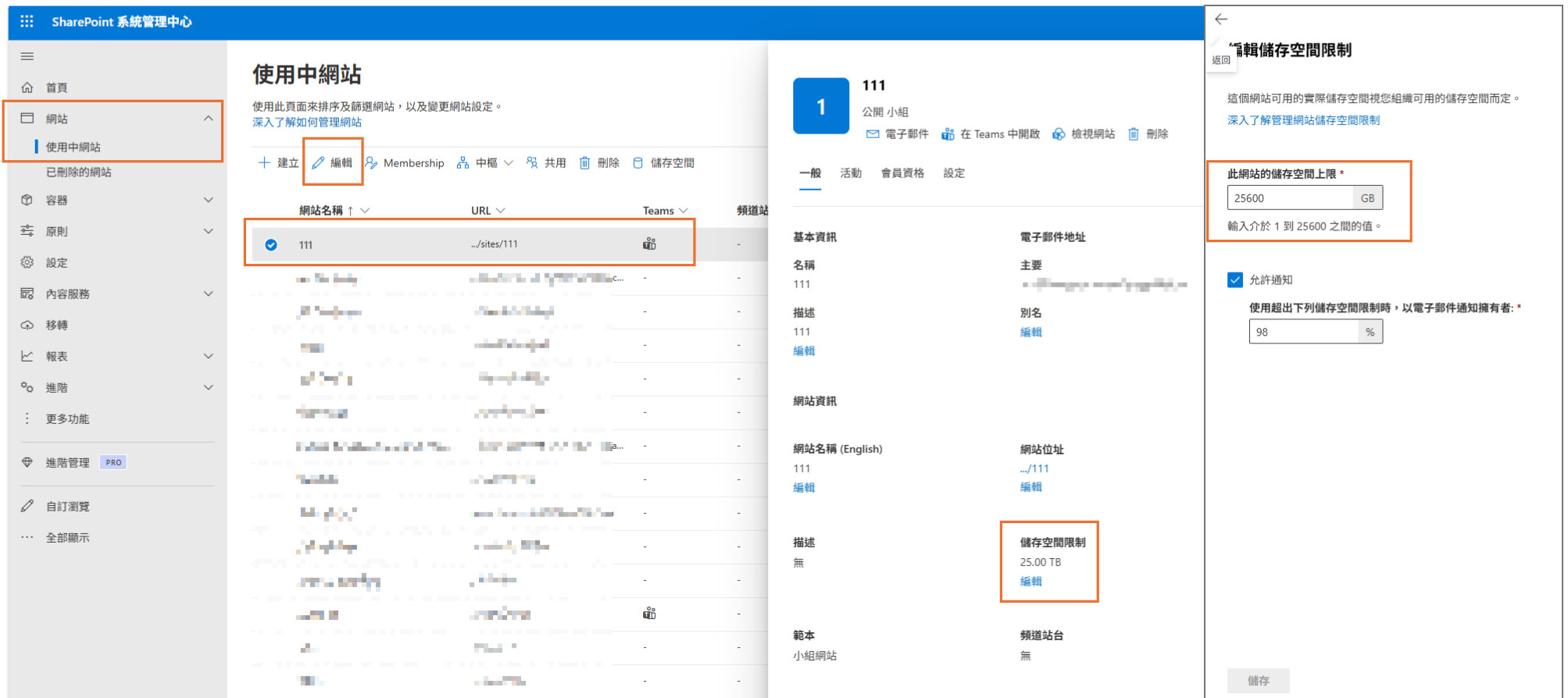Click Open in Teams (在 Teams 中開啟) button
This screenshot has width=1568, height=698.
click(991, 134)
